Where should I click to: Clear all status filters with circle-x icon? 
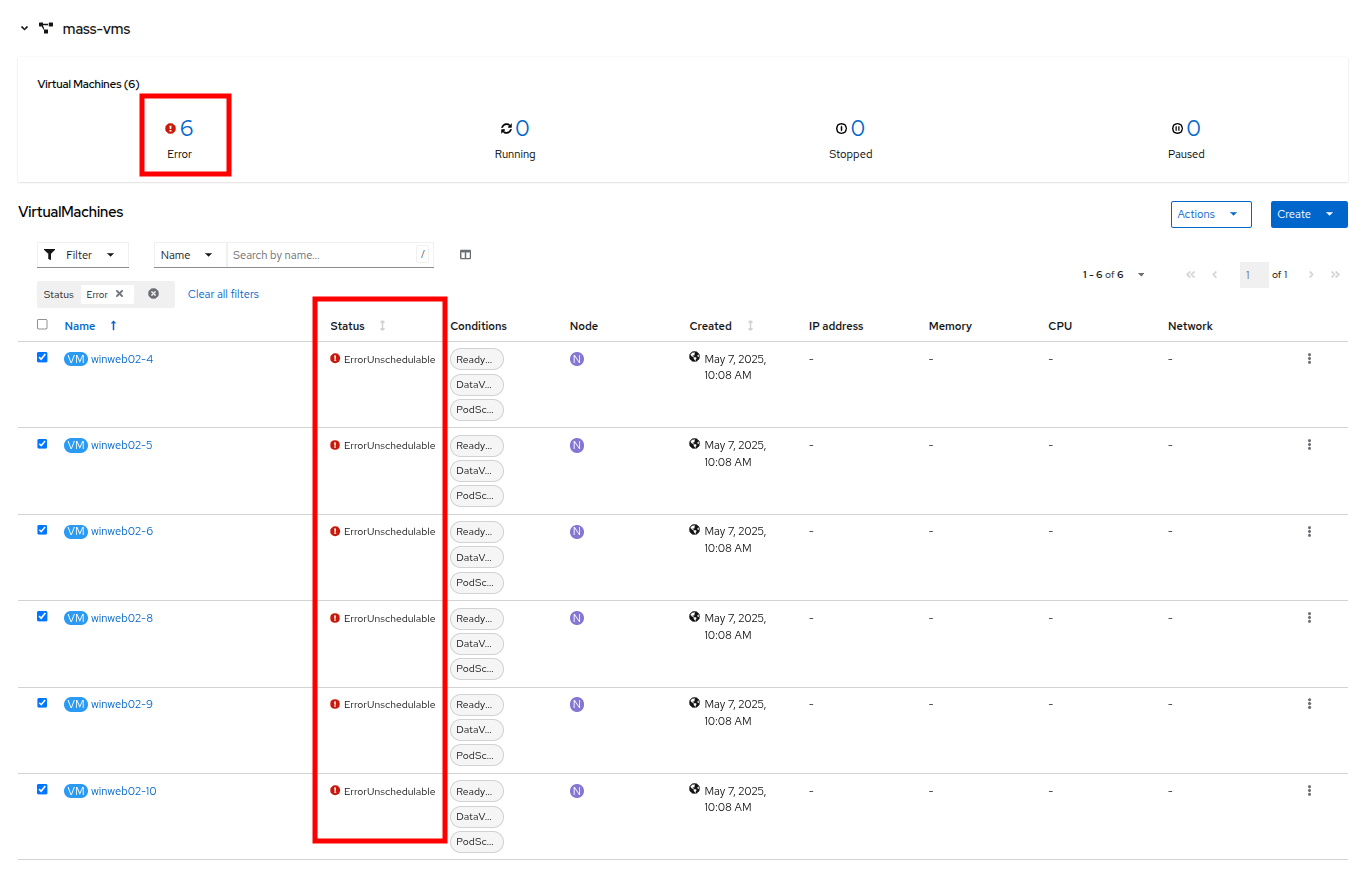click(x=154, y=294)
